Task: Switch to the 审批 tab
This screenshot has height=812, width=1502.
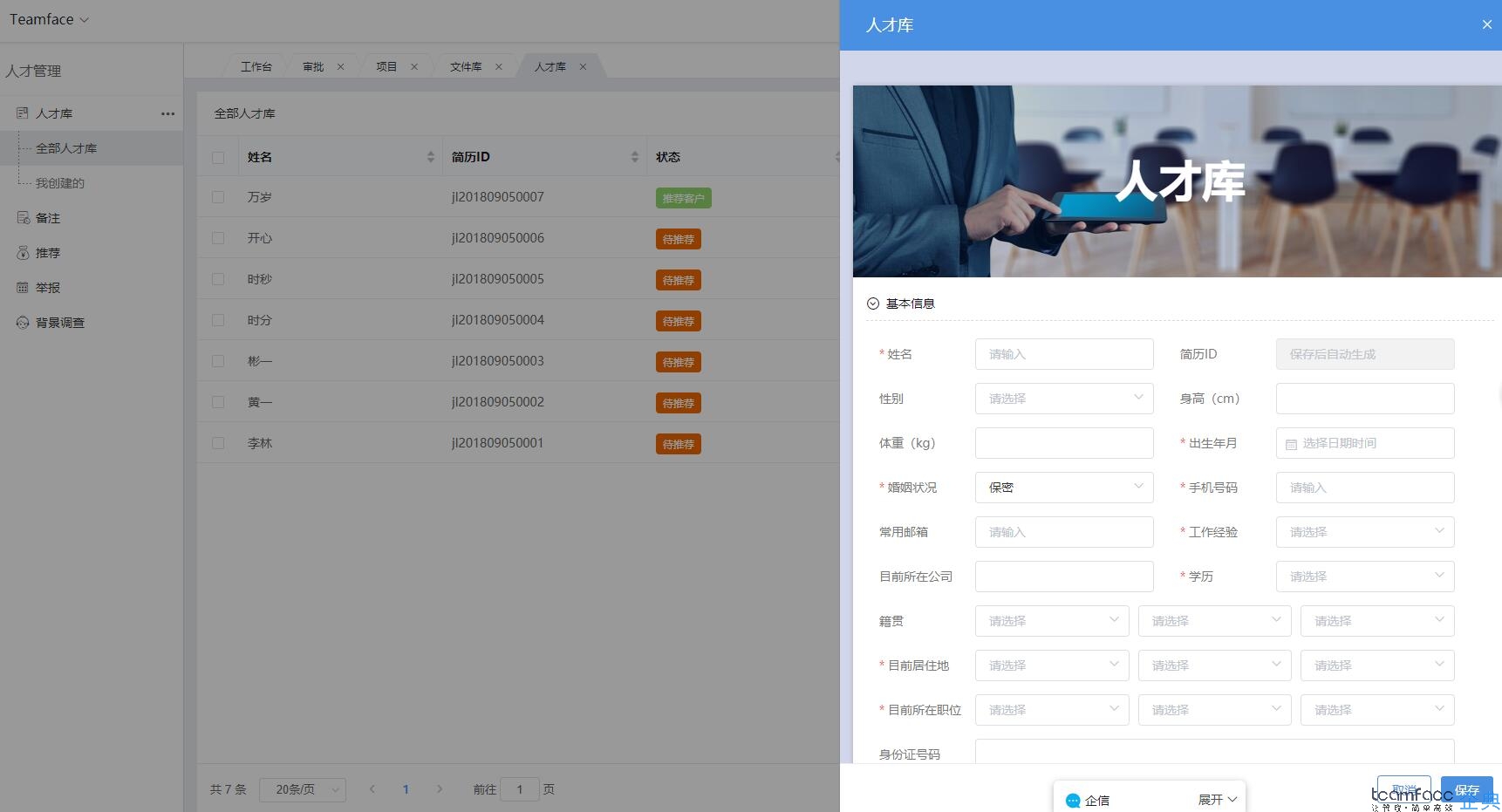Action: pos(314,66)
